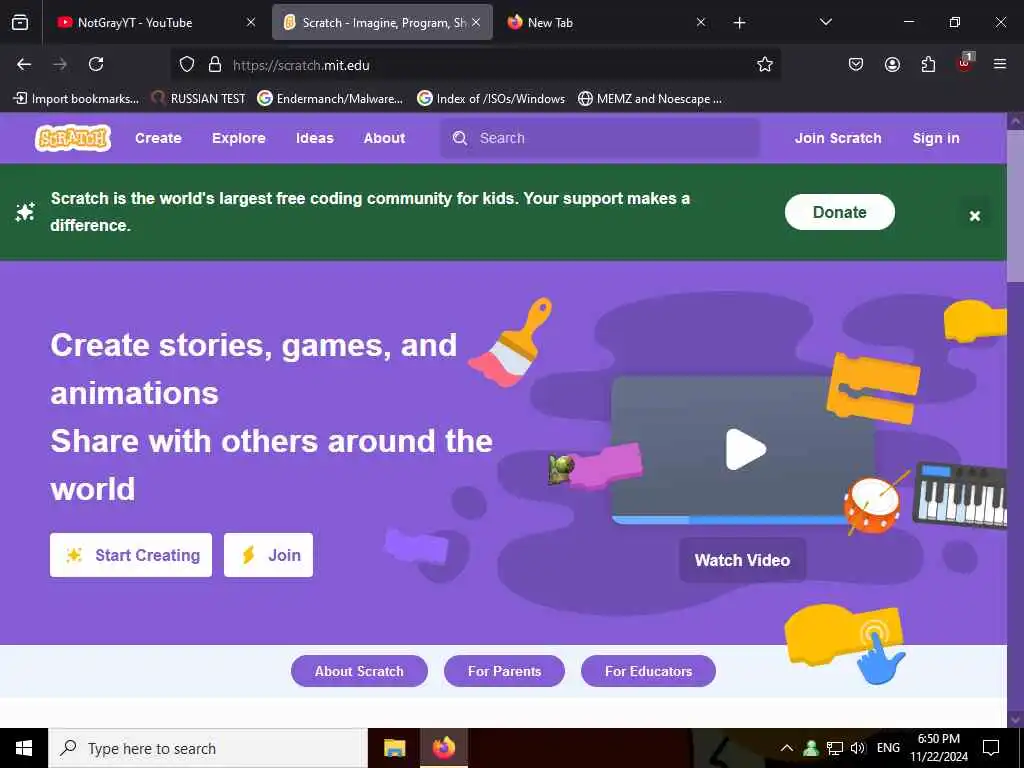The width and height of the screenshot is (1024, 768).
Task: Click the Firefox taskbar icon
Action: point(444,748)
